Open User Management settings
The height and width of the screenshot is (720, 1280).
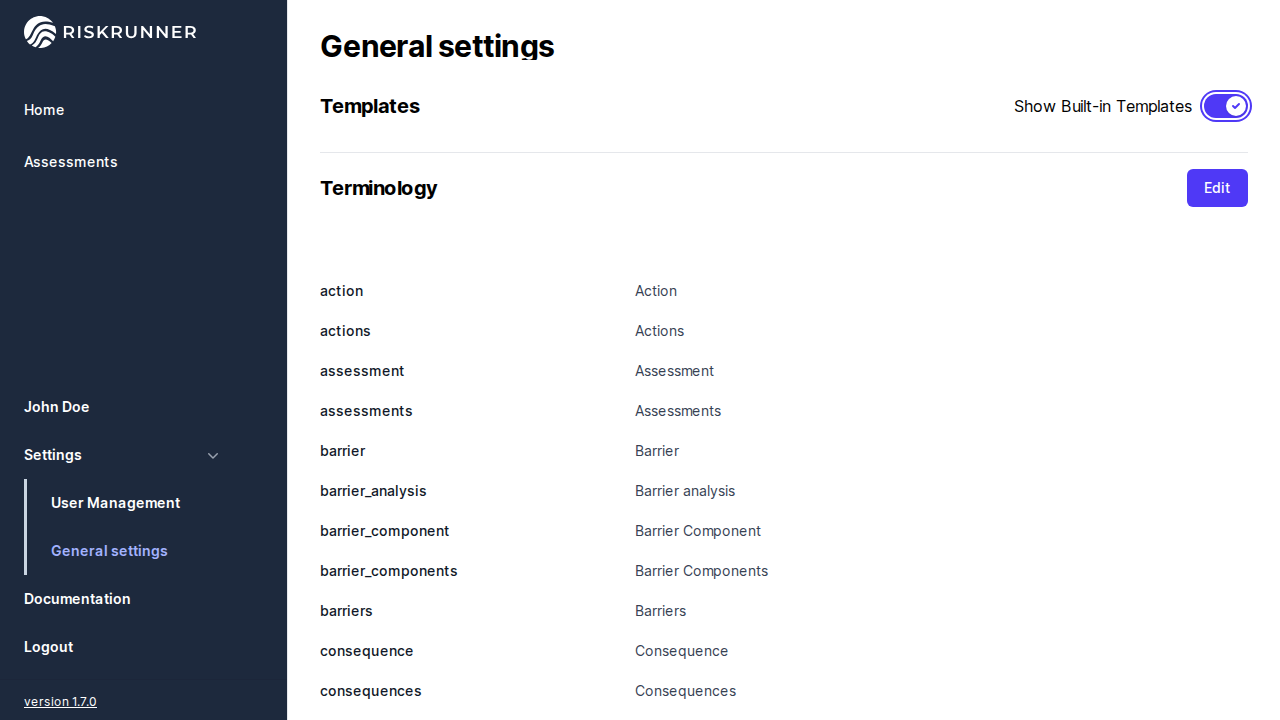pos(116,503)
